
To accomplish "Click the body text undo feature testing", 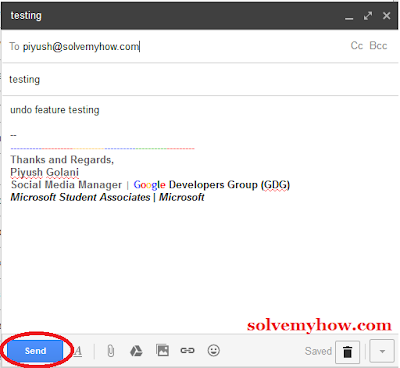I will tap(55, 110).
